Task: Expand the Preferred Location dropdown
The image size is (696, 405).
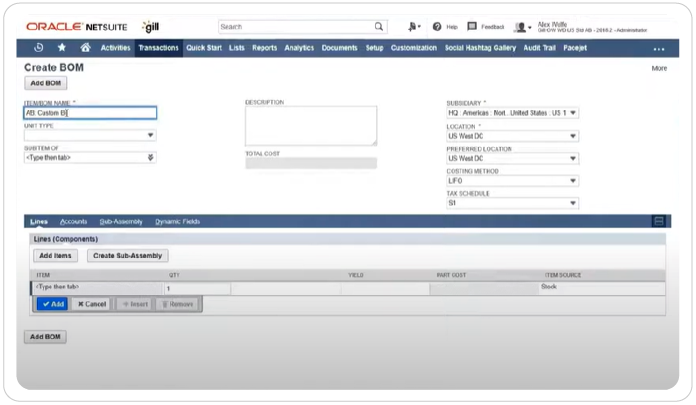Action: (573, 158)
